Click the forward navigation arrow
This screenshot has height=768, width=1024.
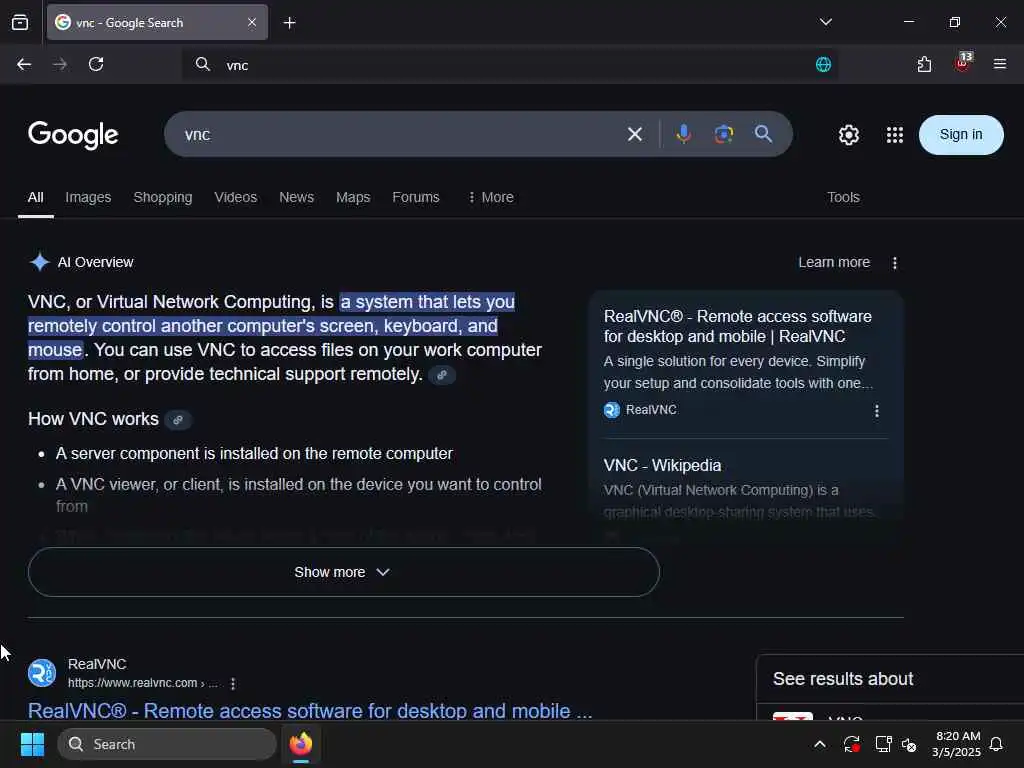click(59, 64)
